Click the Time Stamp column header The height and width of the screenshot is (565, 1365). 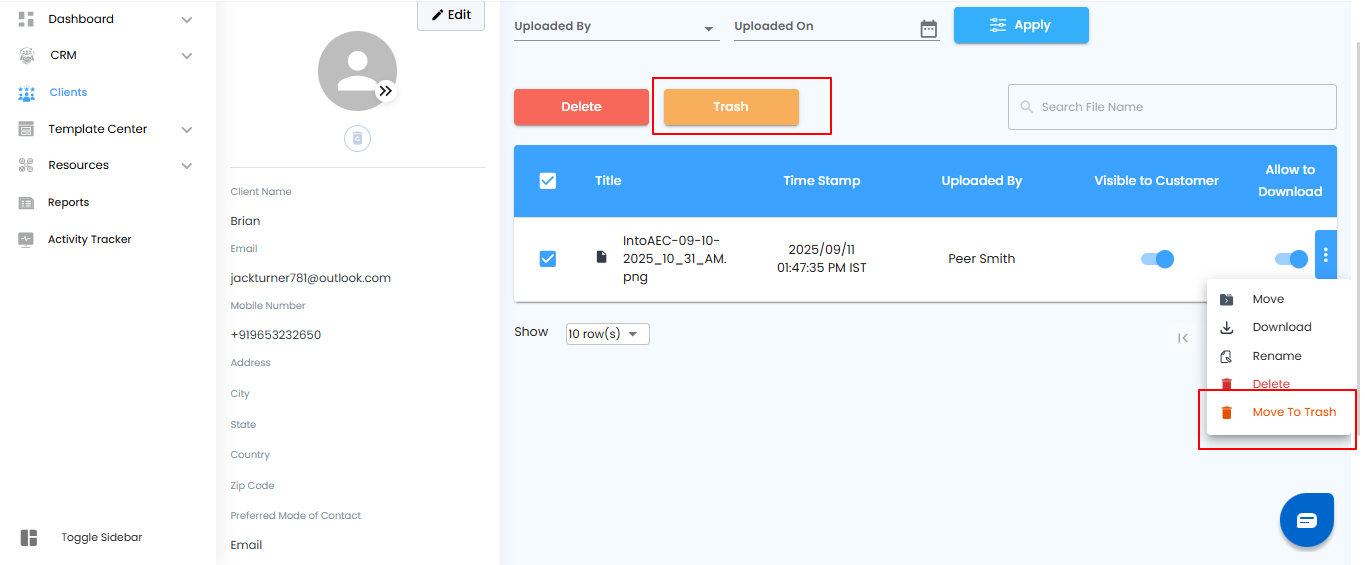pos(822,181)
